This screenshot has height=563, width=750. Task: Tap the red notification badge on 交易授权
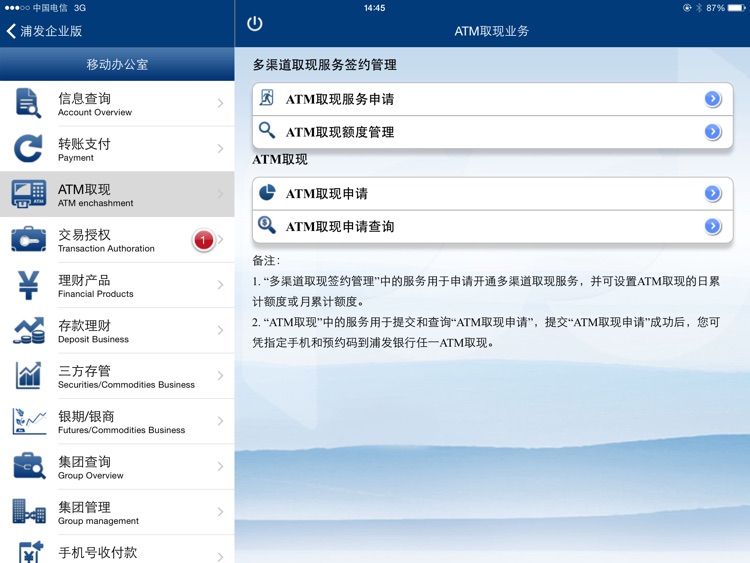203,240
